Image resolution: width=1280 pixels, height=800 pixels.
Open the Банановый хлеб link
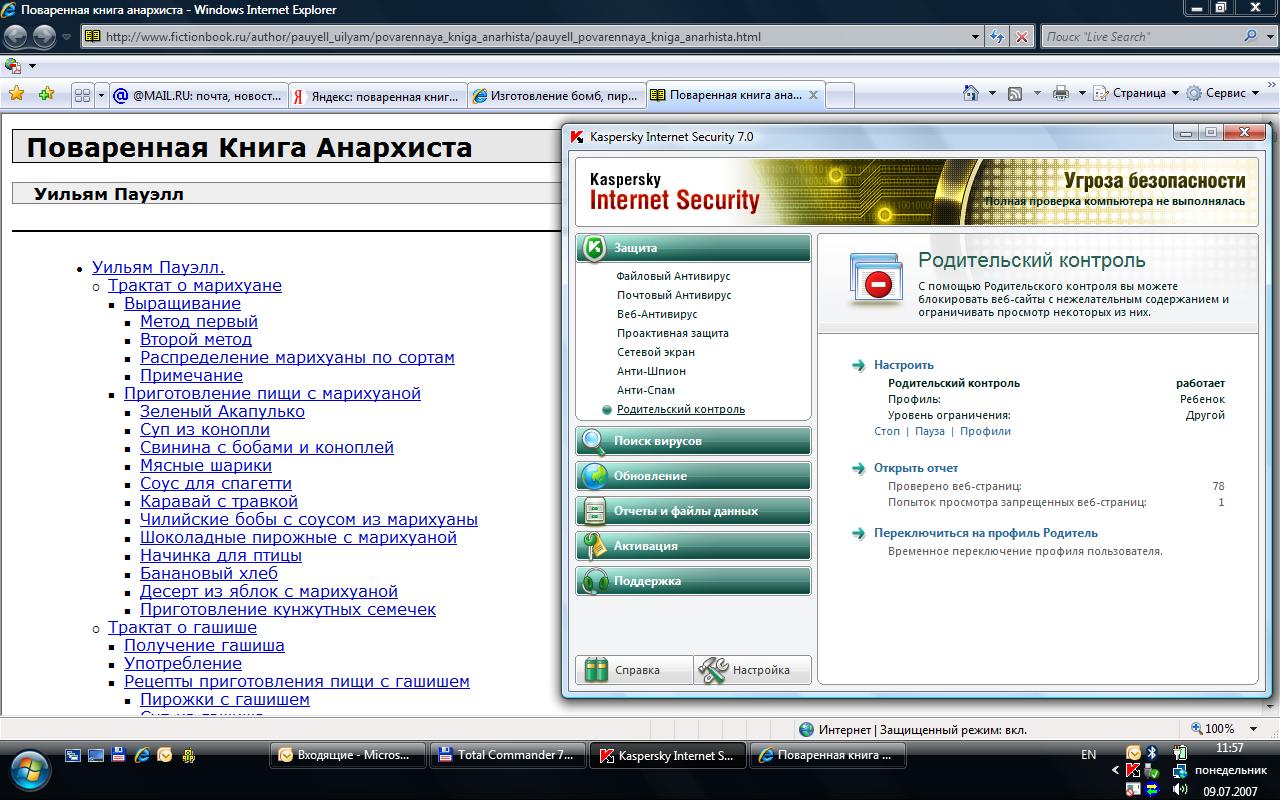pyautogui.click(x=209, y=573)
